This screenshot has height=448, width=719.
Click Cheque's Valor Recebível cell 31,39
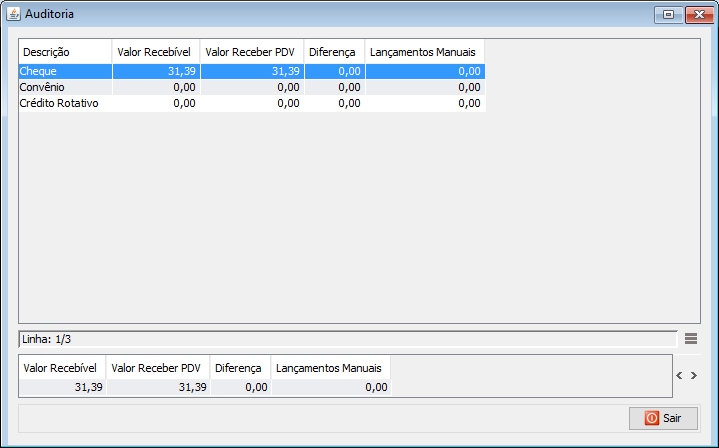pos(155,72)
